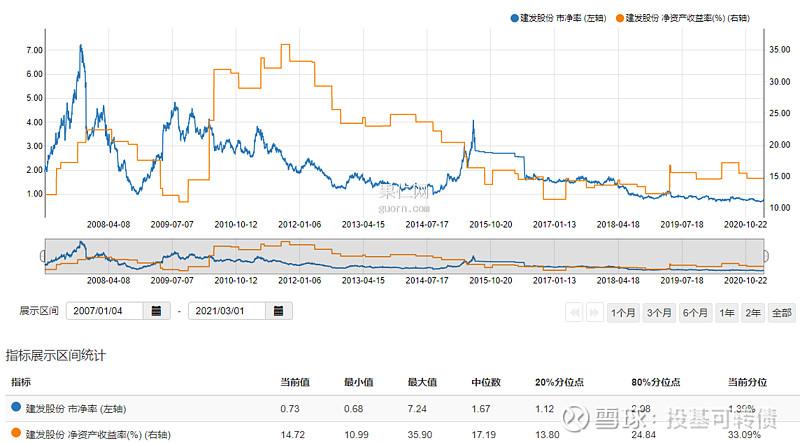Select the 1年 range button
Screen dimensions: 800x443
pos(727,312)
